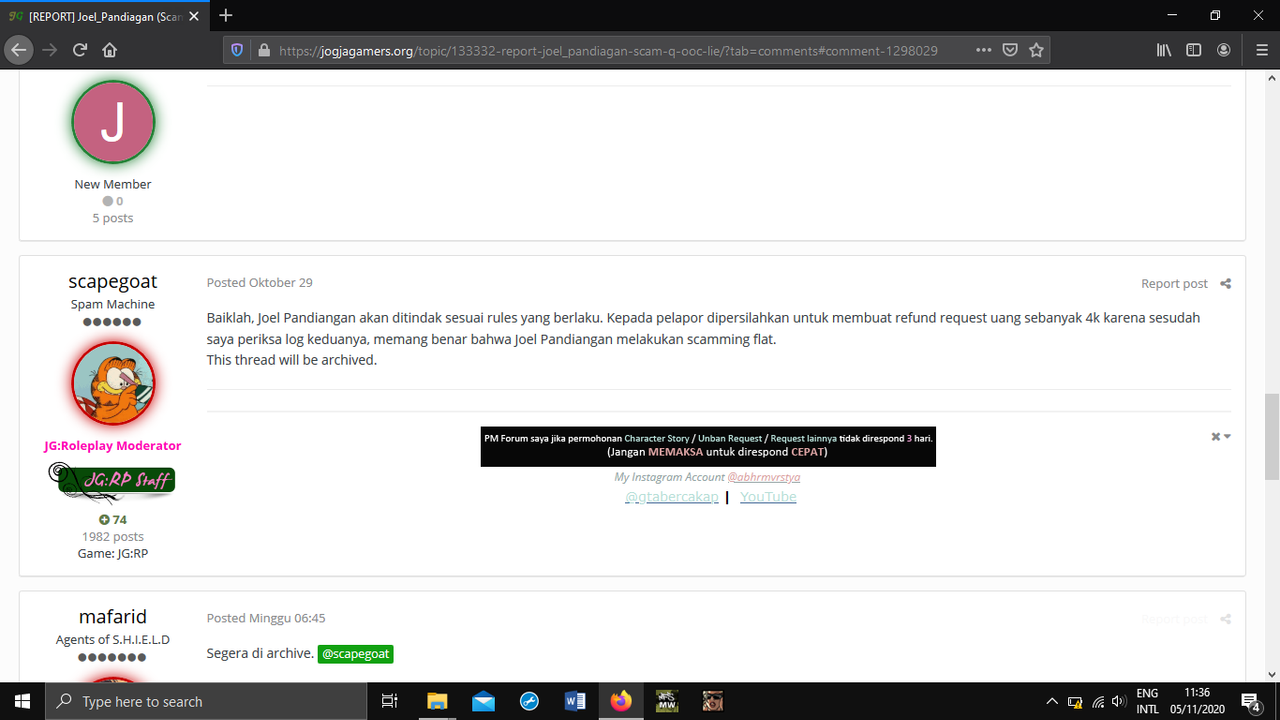Open mafarid's profile from username
The height and width of the screenshot is (720, 1280).
pyautogui.click(x=113, y=617)
